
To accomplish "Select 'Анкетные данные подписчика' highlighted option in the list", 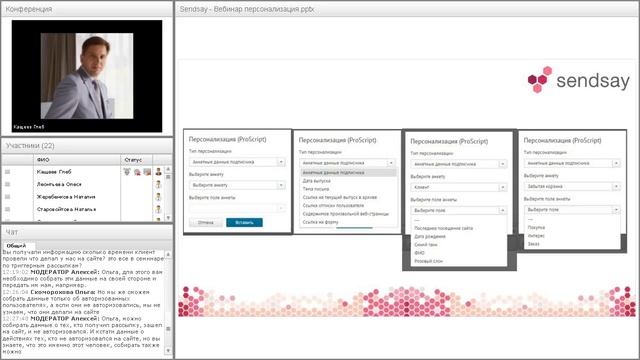I will (x=348, y=173).
